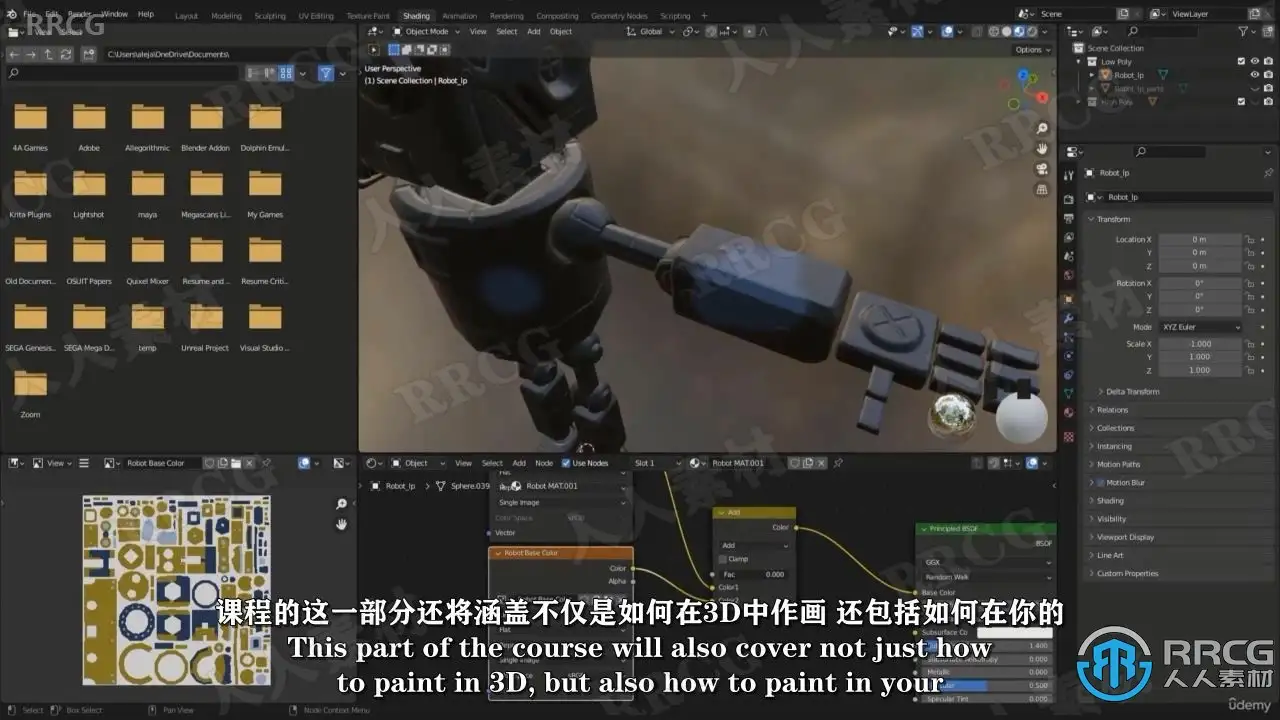Toggle the Motion Blur checkbox
Screen dimensions: 1280x720
click(x=1102, y=483)
